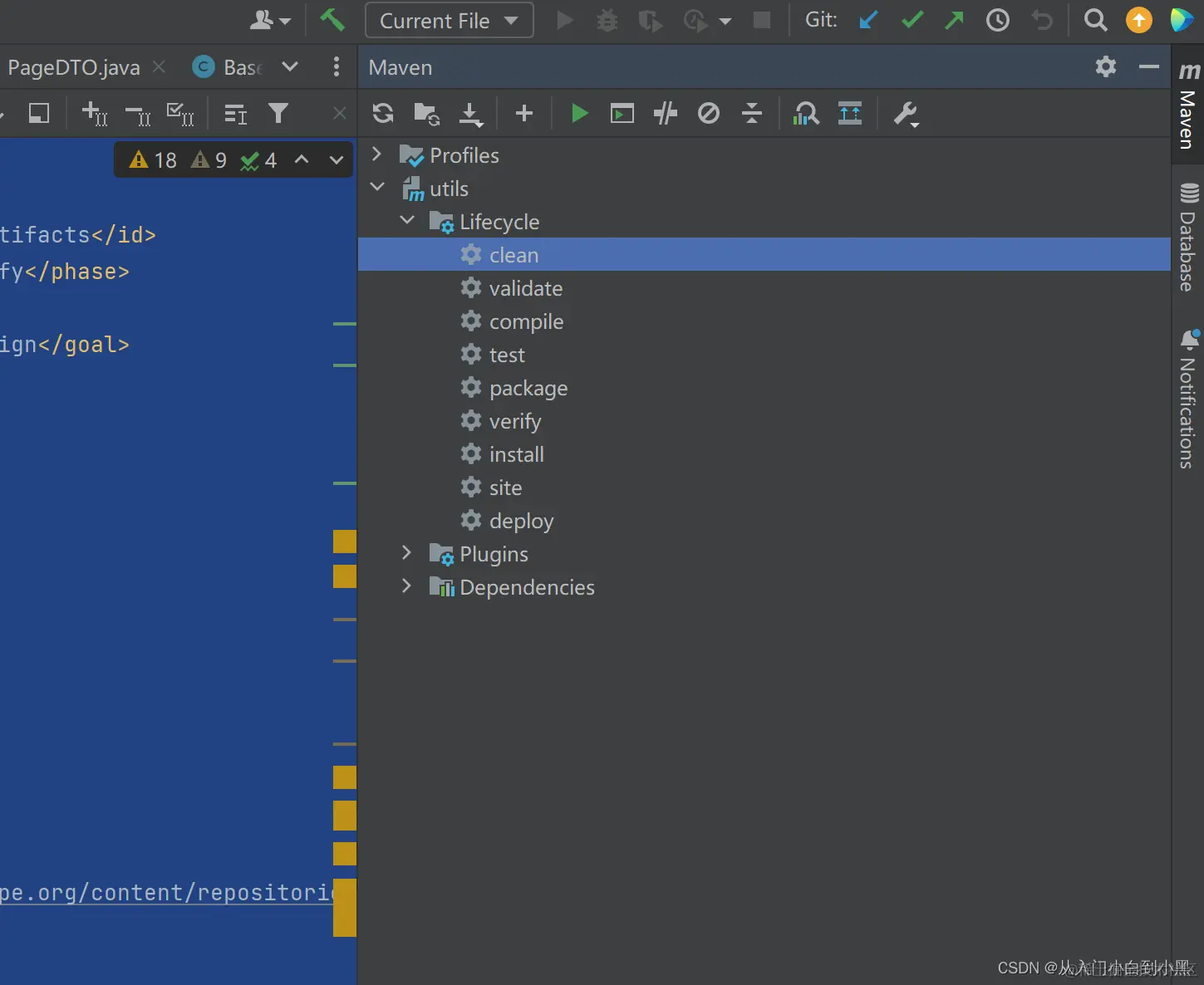Click Collapse All icon in Maven toolbar

point(752,113)
